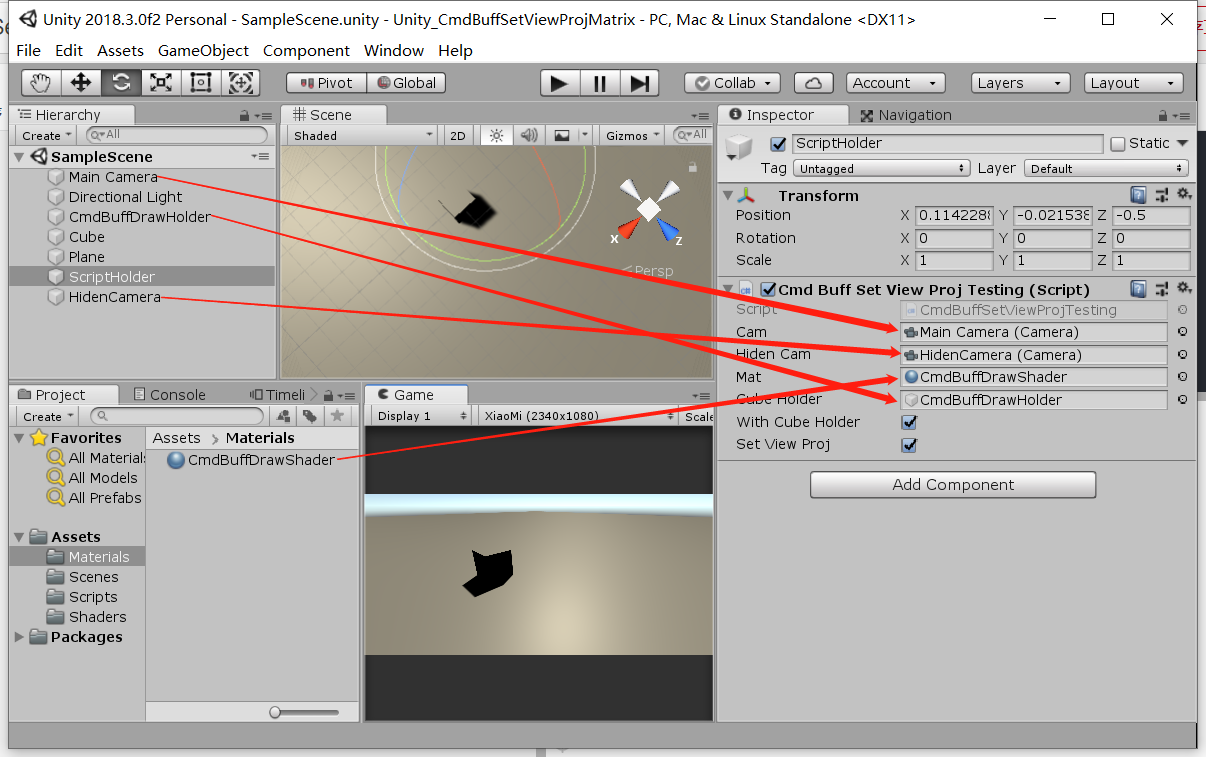Switch to the Navigation tab
1206x757 pixels.
coord(905,115)
